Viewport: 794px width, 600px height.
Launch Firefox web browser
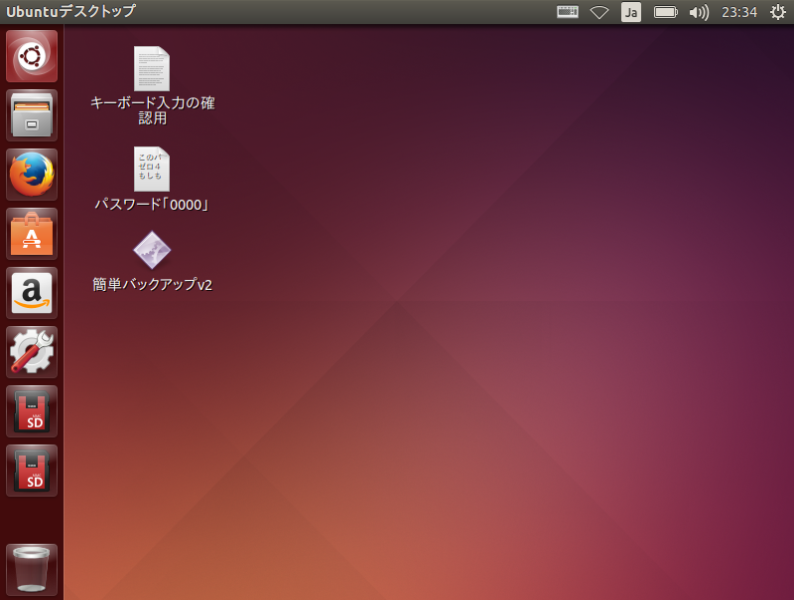tap(32, 175)
